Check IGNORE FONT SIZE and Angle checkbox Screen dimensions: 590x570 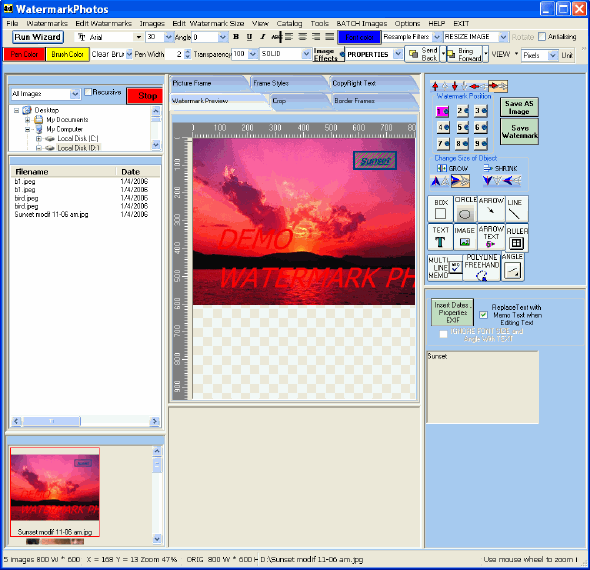(444, 334)
